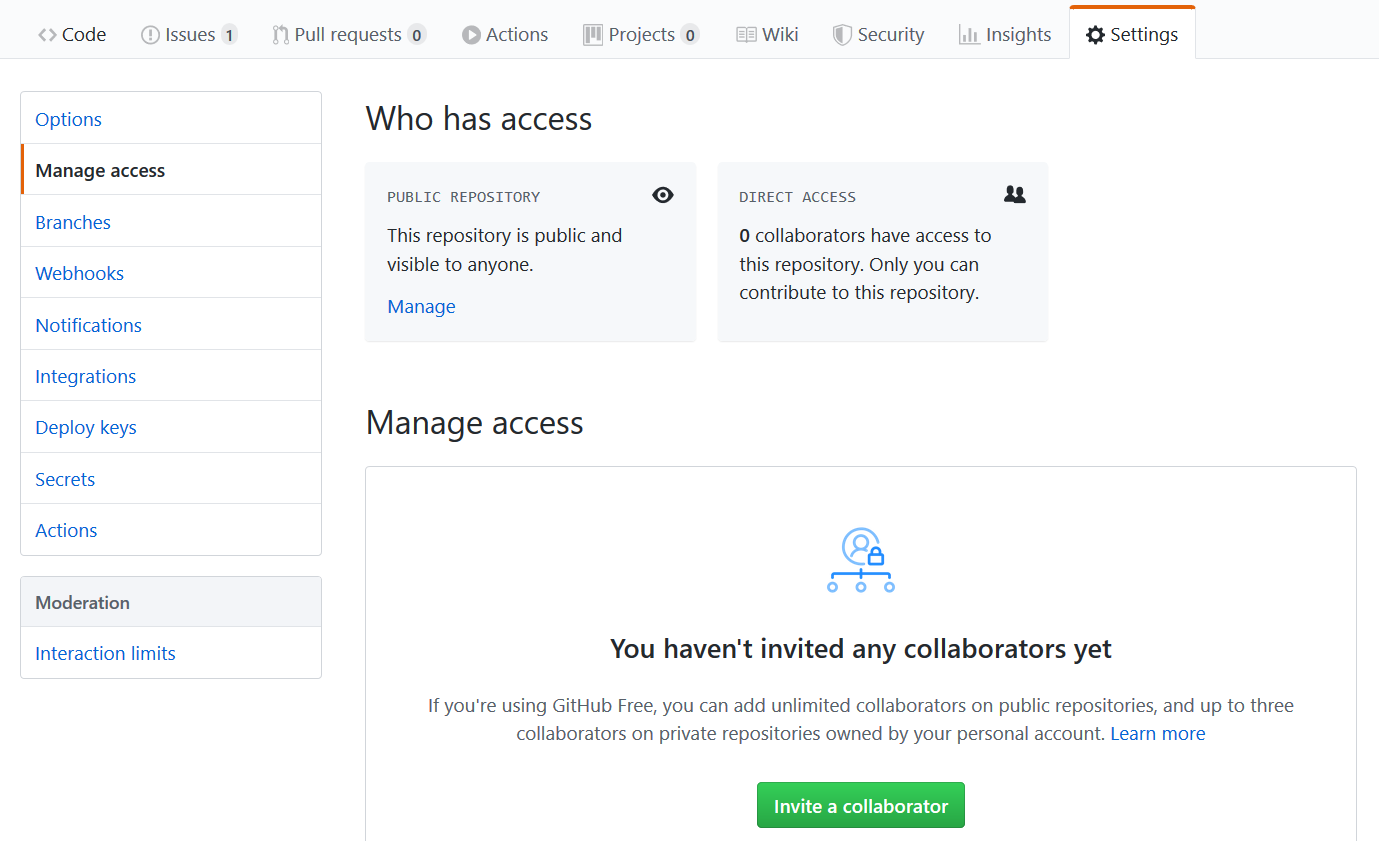Click the "This repository is public" description
The image size is (1379, 841).
[505, 250]
